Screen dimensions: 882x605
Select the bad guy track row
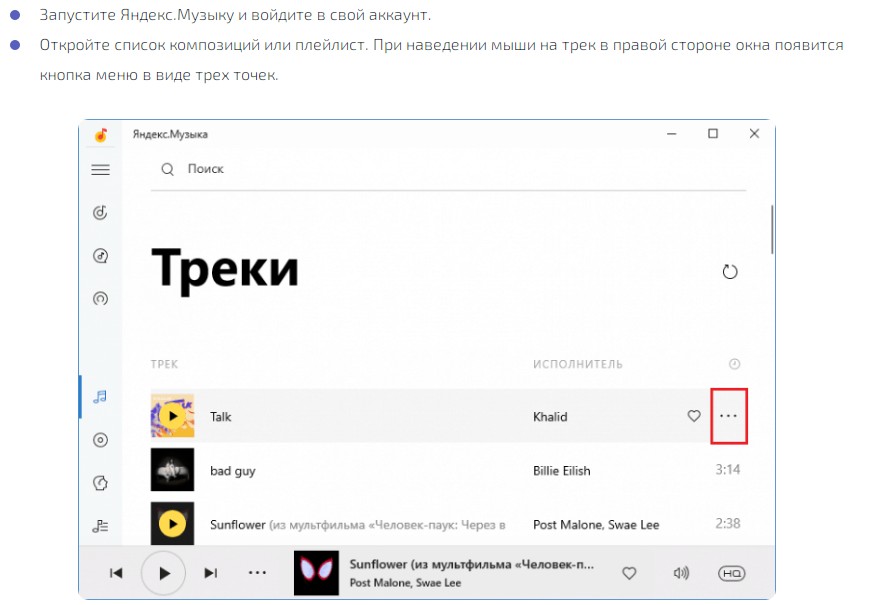[x=448, y=470]
